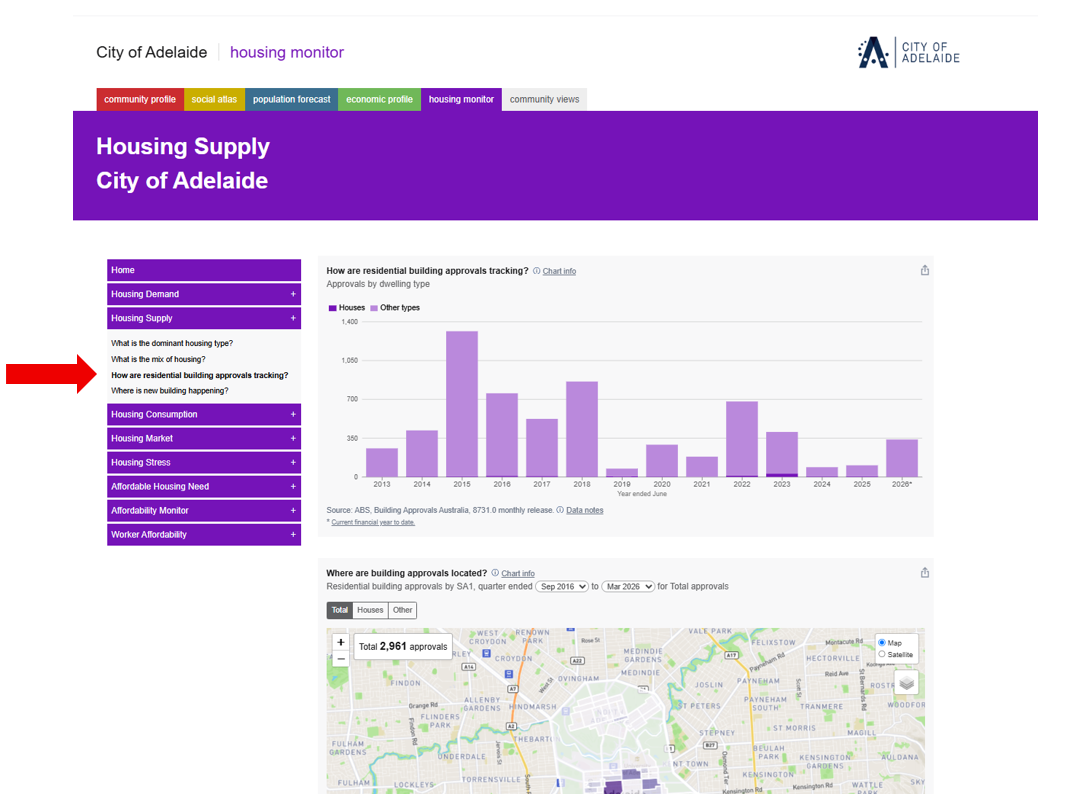The image size is (1080, 795).
Task: Click the City of Adelaide logo
Action: pyautogui.click(x=908, y=52)
